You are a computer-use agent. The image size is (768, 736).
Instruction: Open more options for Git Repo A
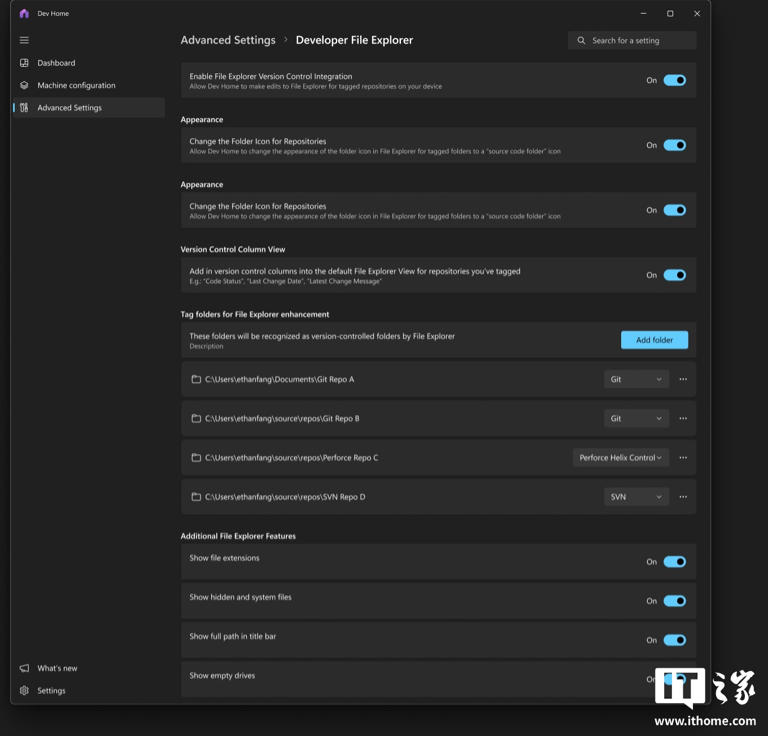[x=683, y=379]
